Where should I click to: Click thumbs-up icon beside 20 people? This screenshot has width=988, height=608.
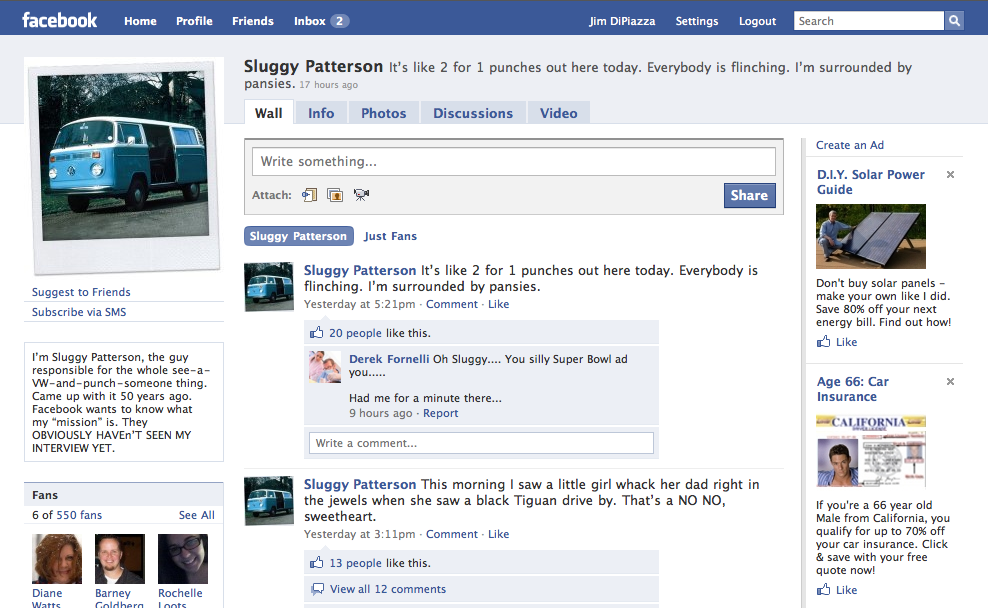(x=316, y=332)
